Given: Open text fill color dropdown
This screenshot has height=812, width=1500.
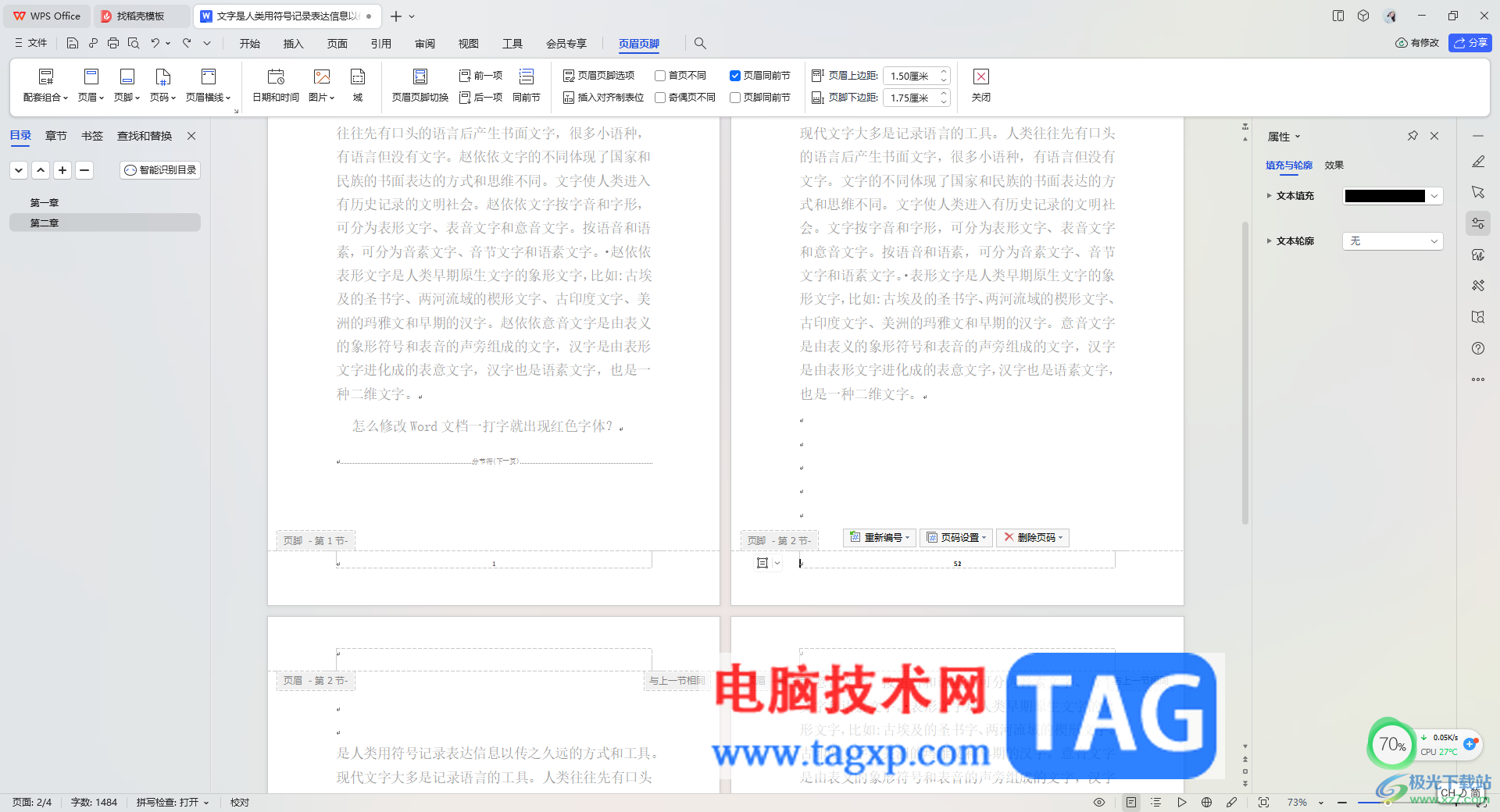Looking at the screenshot, I should (x=1434, y=196).
